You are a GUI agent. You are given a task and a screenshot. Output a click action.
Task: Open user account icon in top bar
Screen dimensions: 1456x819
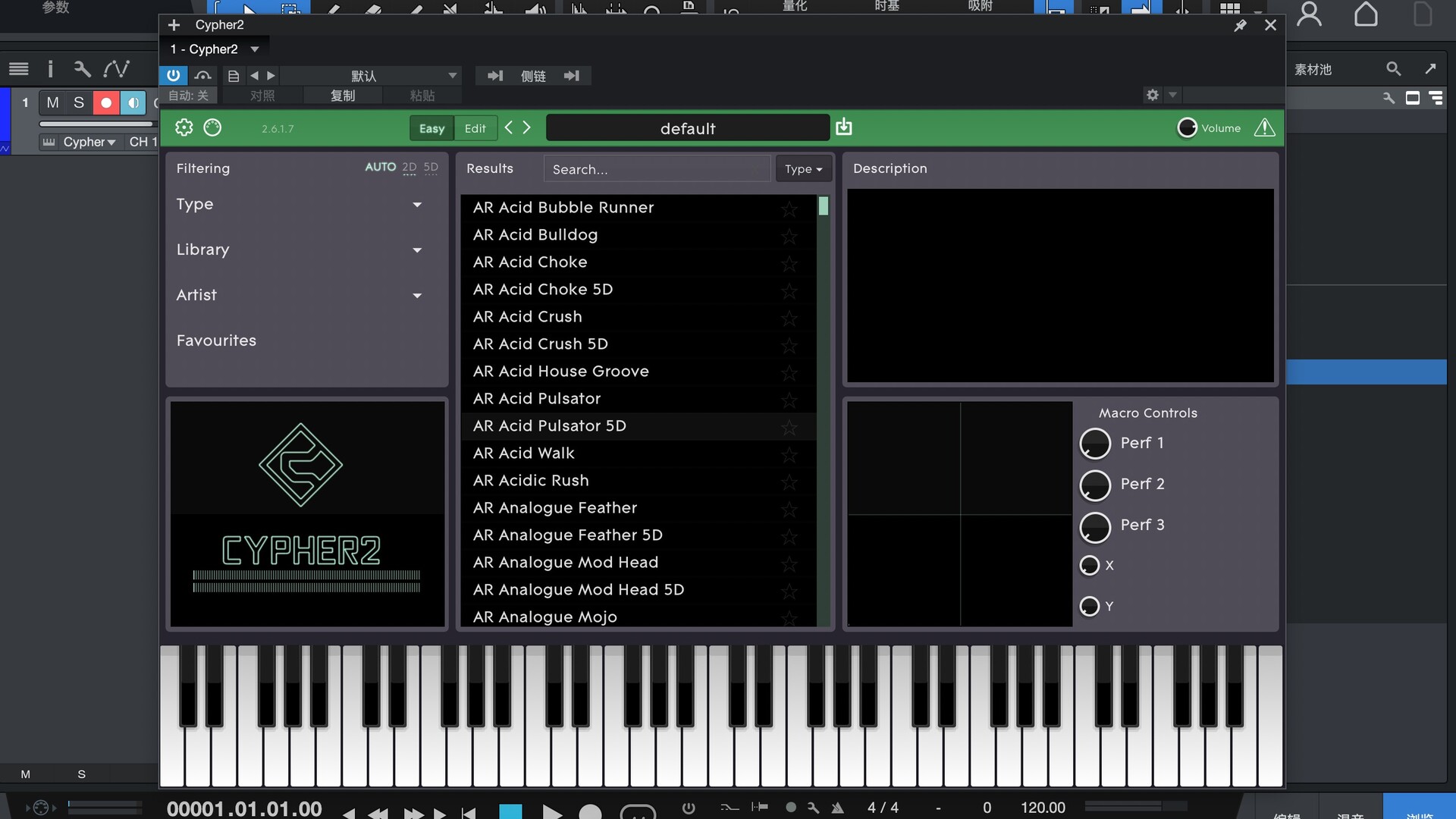pyautogui.click(x=1309, y=14)
